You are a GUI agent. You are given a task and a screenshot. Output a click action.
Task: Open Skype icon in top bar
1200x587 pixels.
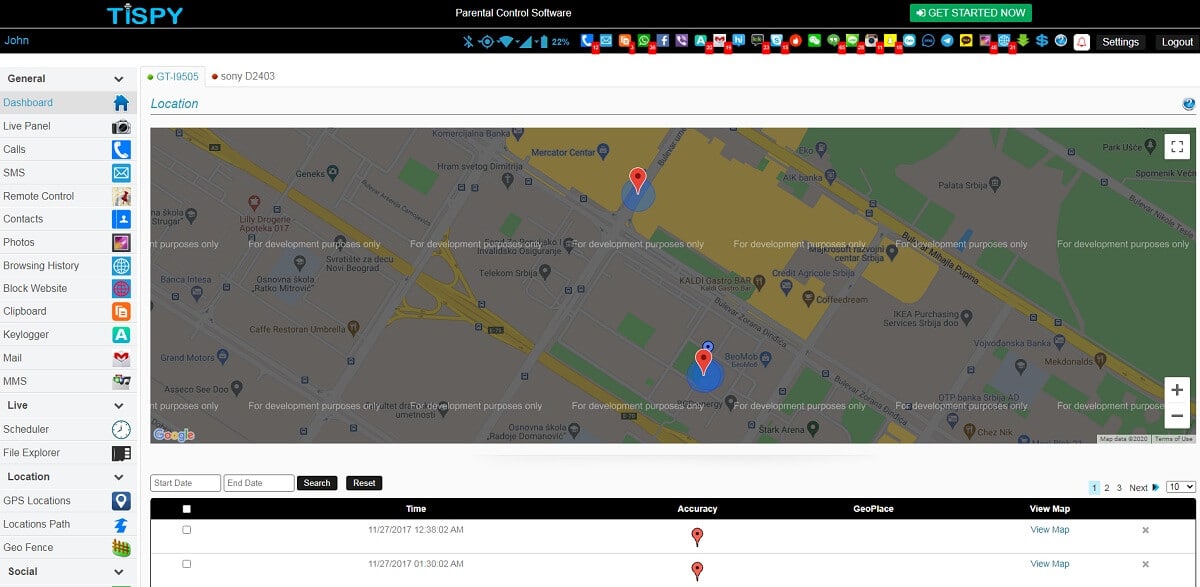[776, 41]
